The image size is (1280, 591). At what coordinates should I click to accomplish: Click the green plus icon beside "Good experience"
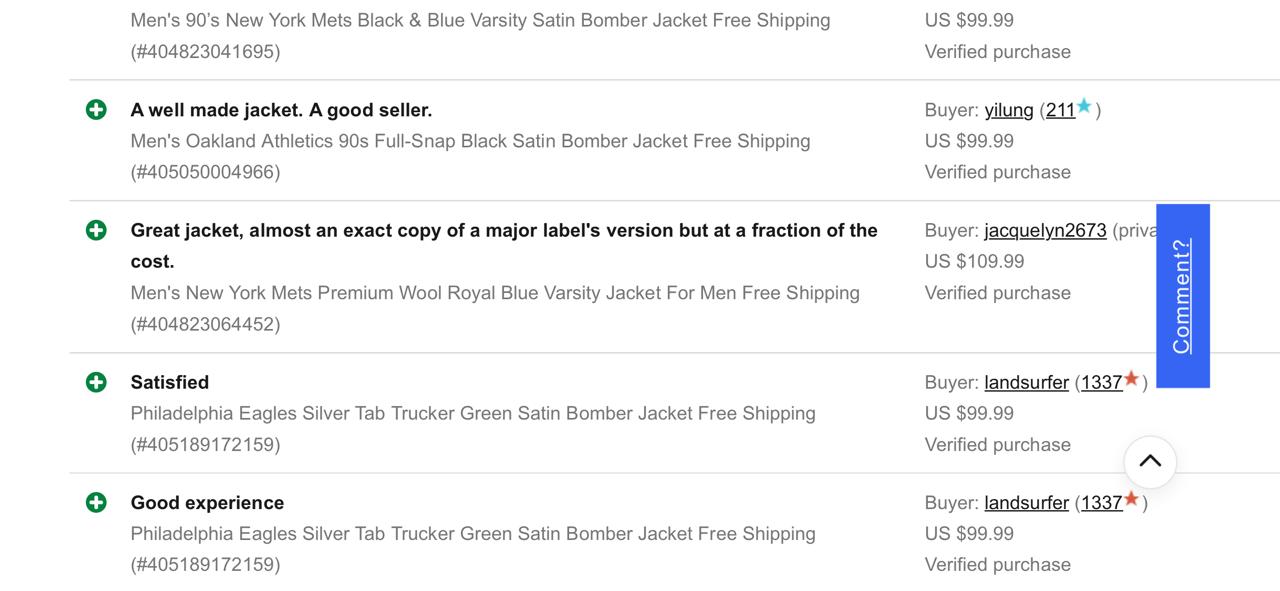point(96,502)
